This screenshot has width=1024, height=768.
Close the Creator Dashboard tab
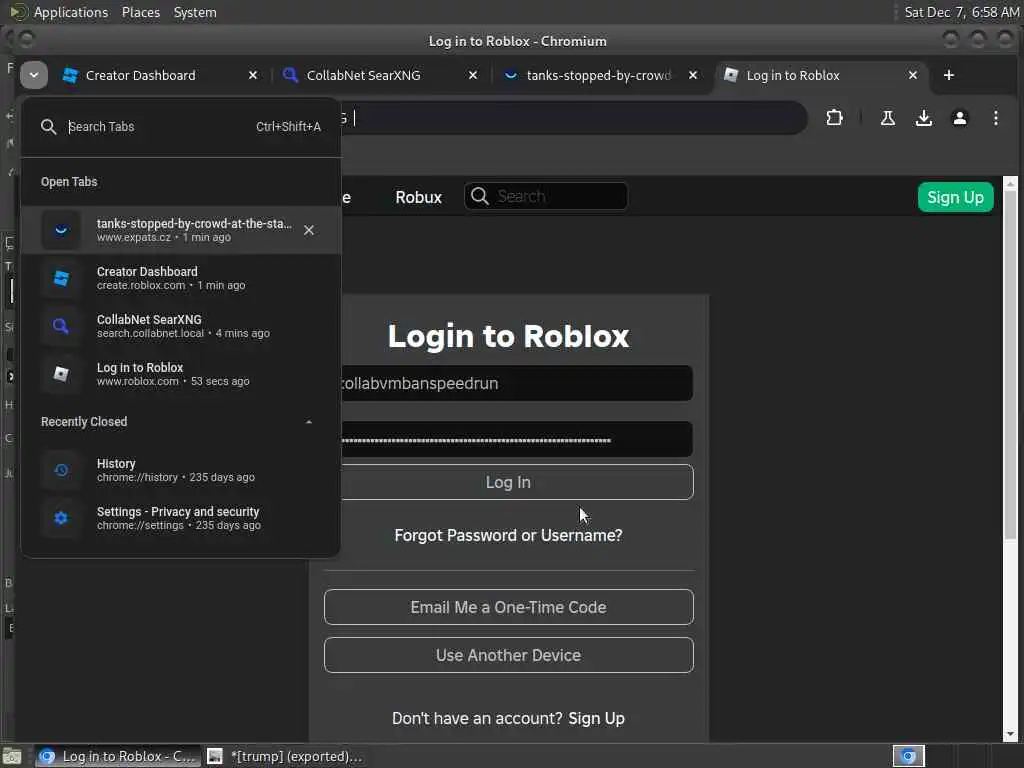[253, 76]
